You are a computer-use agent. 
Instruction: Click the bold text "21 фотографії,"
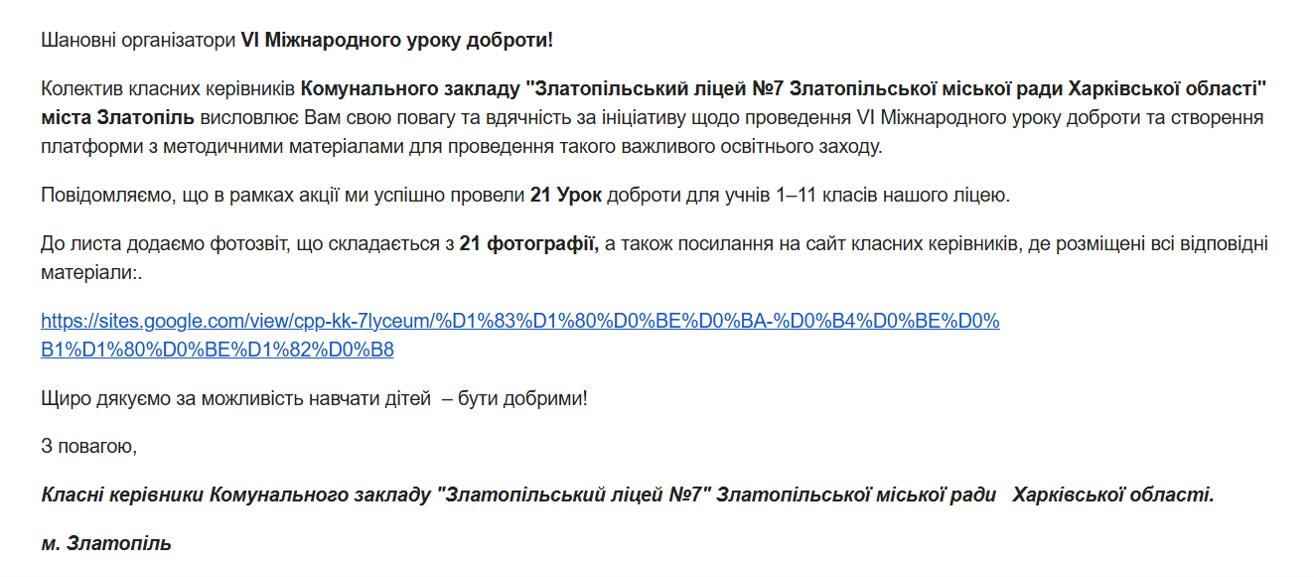(x=528, y=244)
